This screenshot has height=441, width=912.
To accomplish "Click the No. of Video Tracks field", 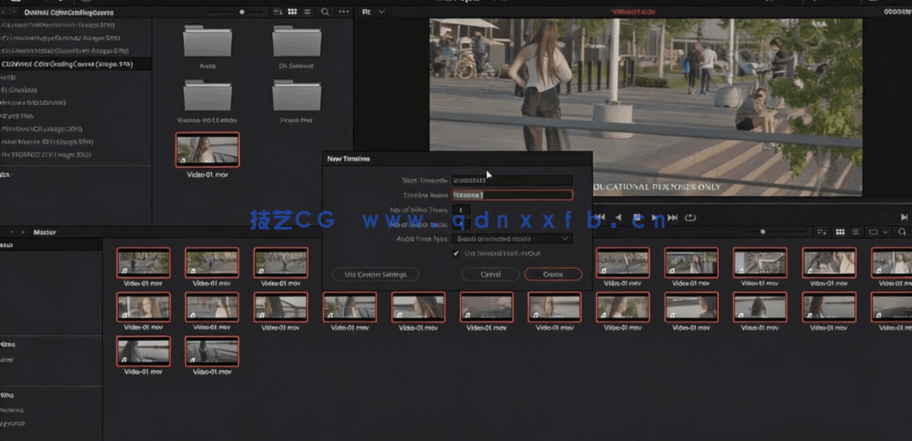I will click(461, 209).
